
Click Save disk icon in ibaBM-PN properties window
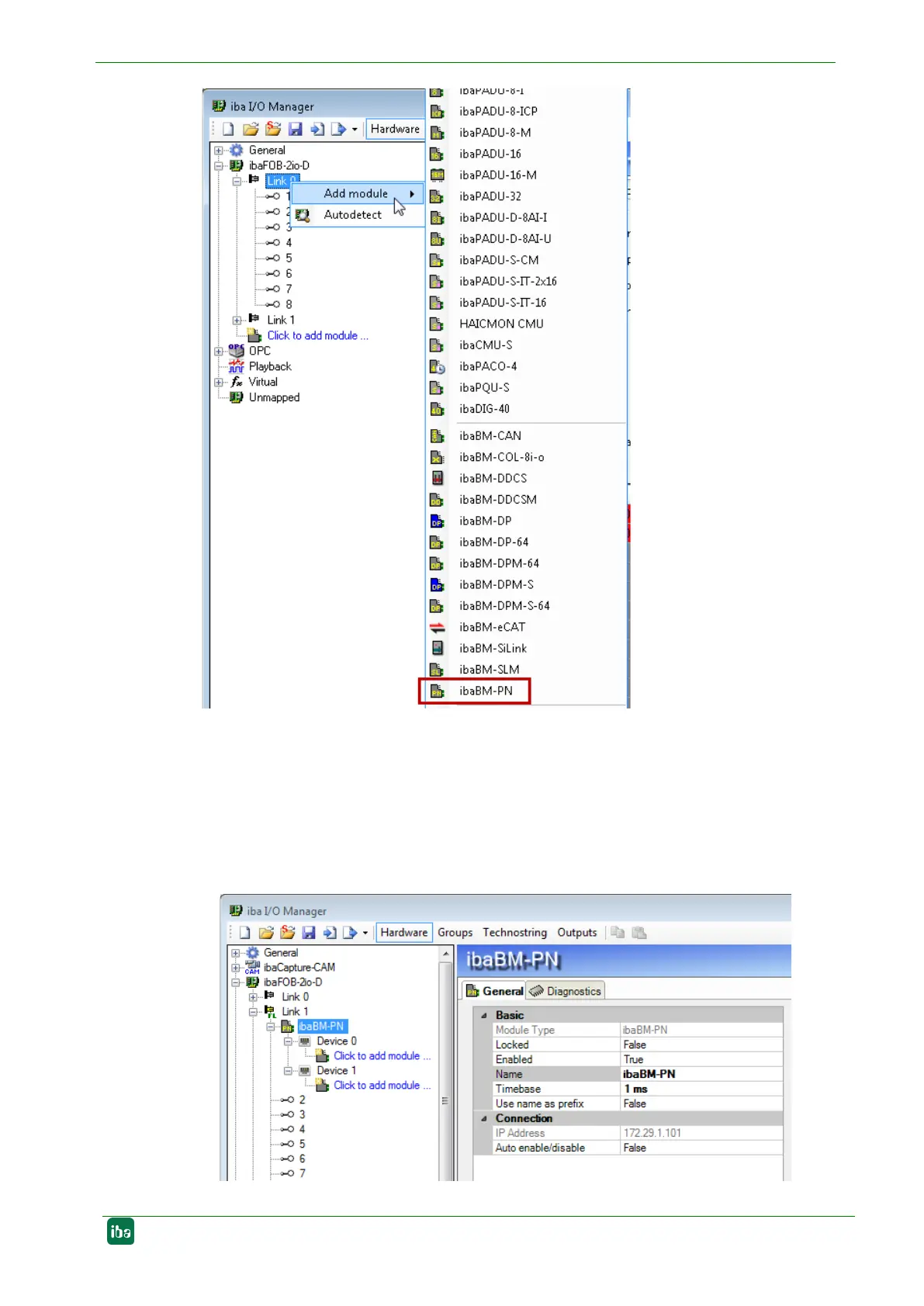309,933
